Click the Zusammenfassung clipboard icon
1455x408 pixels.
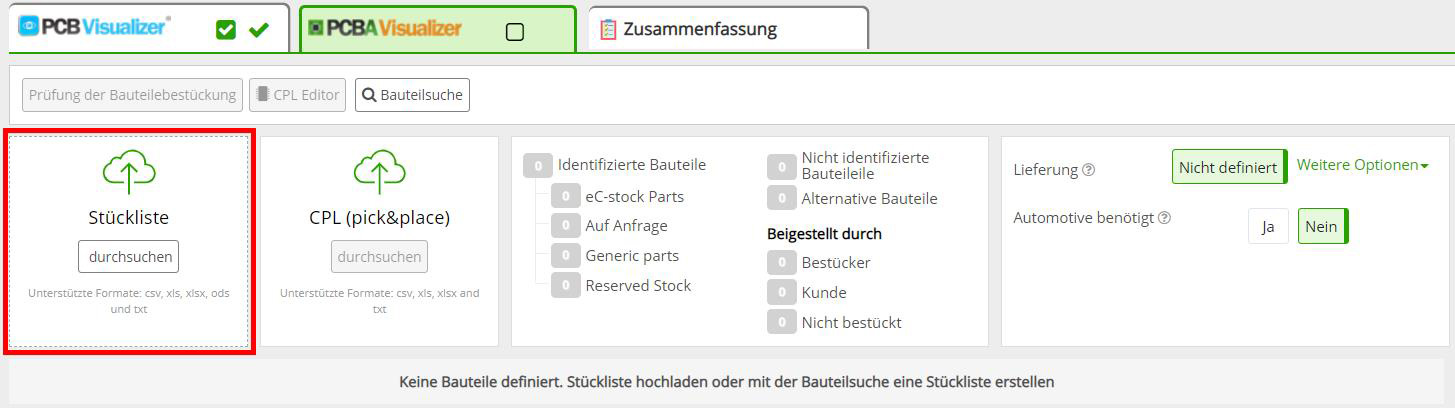click(608, 29)
